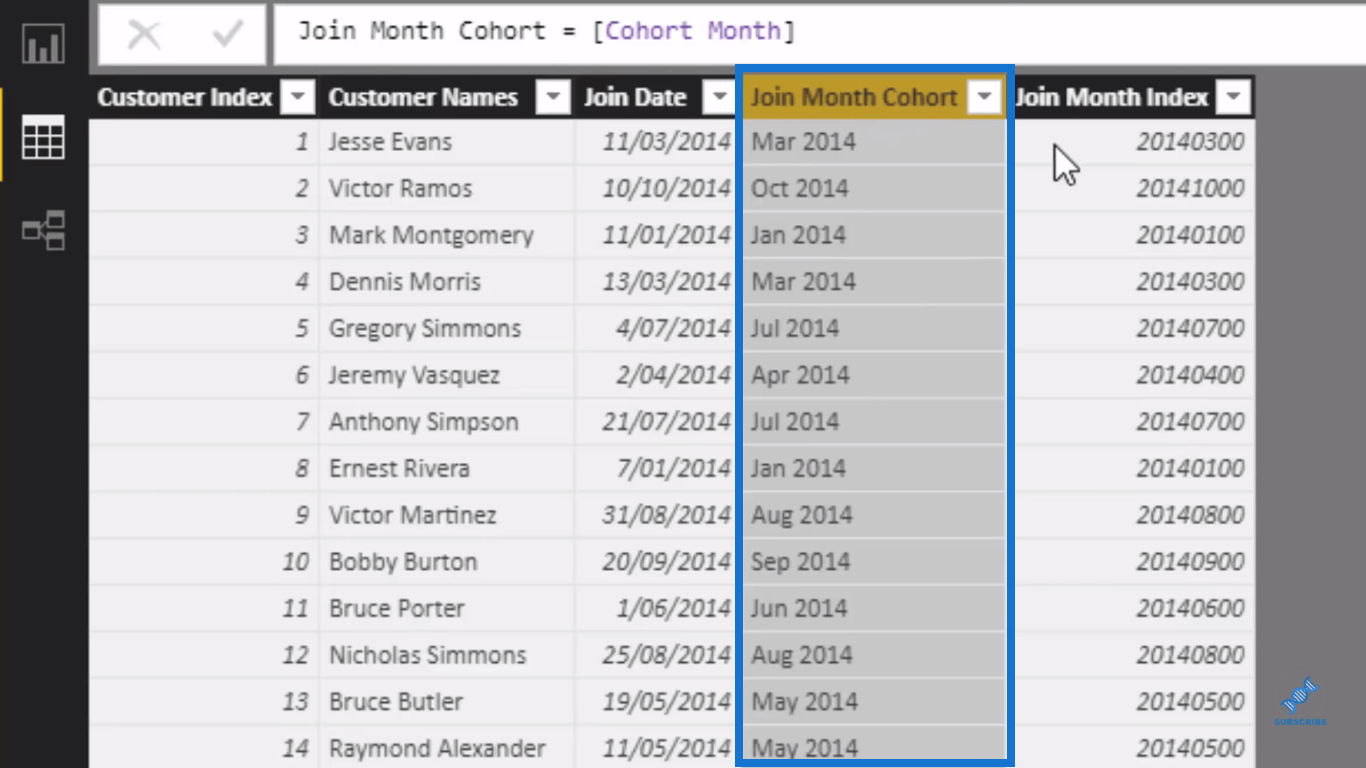Open Model relationships view icon
Image resolution: width=1366 pixels, height=768 pixels.
tap(43, 230)
